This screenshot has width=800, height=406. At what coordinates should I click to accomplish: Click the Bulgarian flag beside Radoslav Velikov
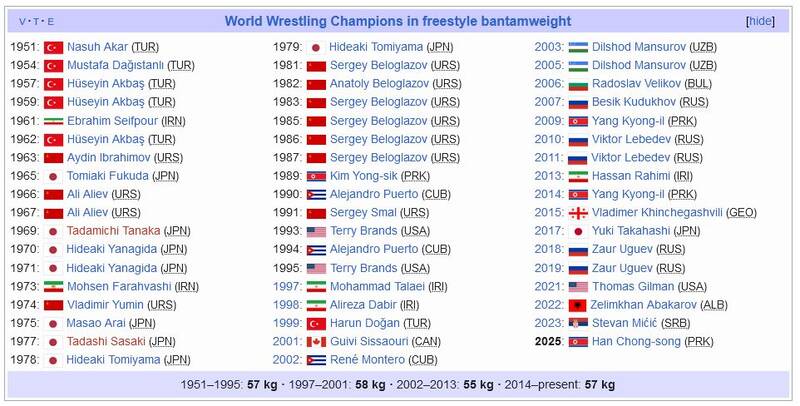click(577, 84)
